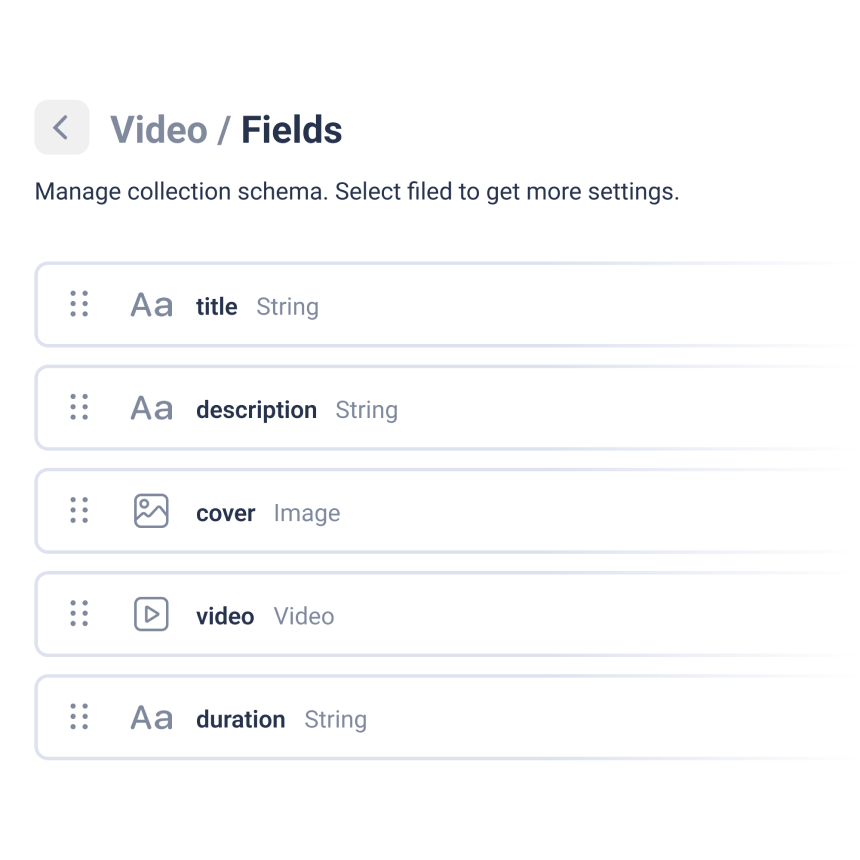Click the play icon beside video field
The width and height of the screenshot is (860, 860).
pos(151,614)
